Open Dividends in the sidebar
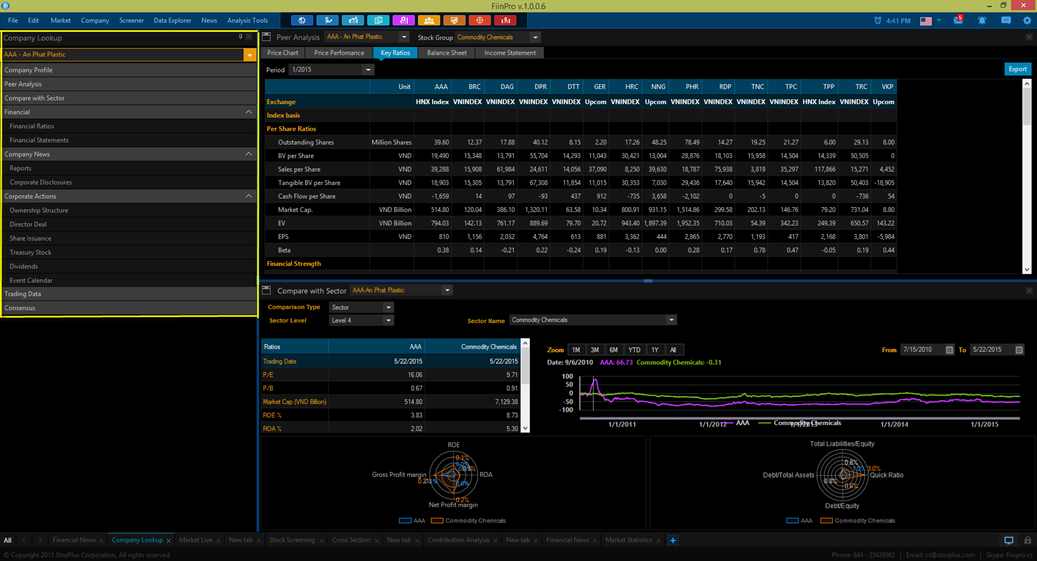 pos(23,266)
